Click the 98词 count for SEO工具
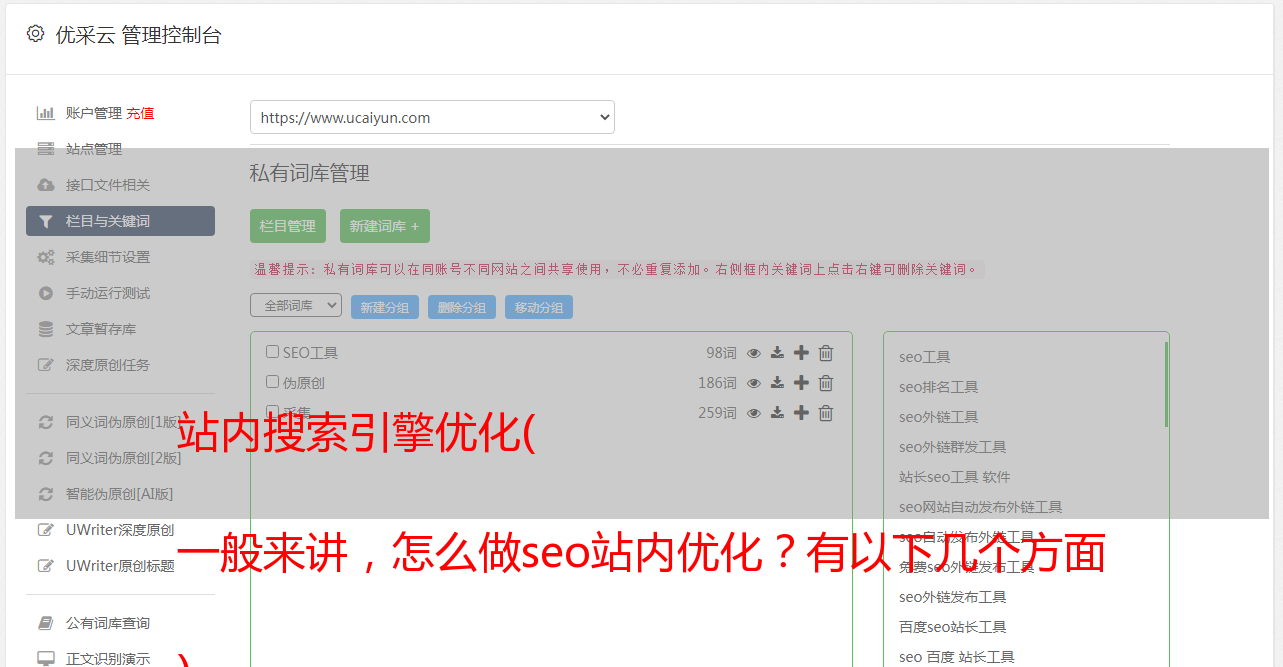 click(x=721, y=353)
